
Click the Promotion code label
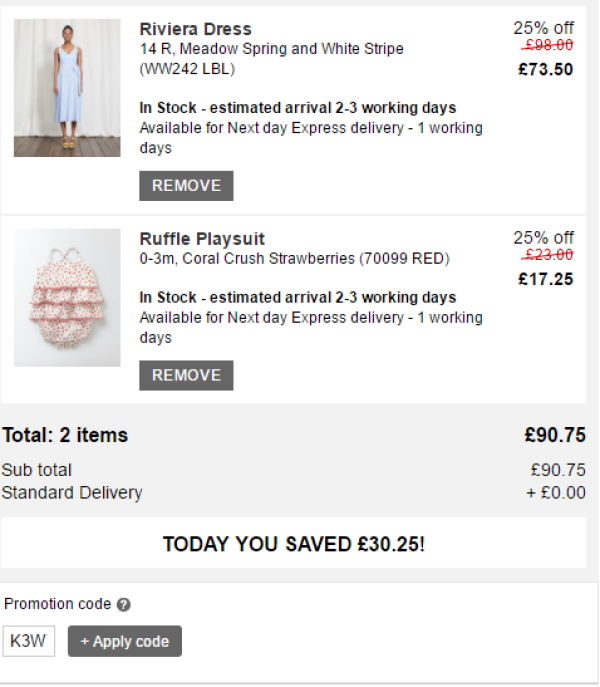[x=57, y=604]
